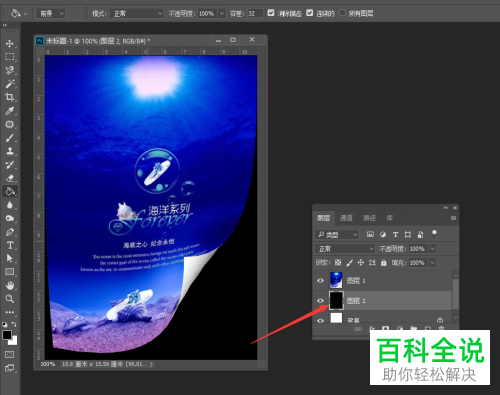Switch to the 图层 (Layers) tab
Viewport: 500px width, 395px height.
pos(324,218)
